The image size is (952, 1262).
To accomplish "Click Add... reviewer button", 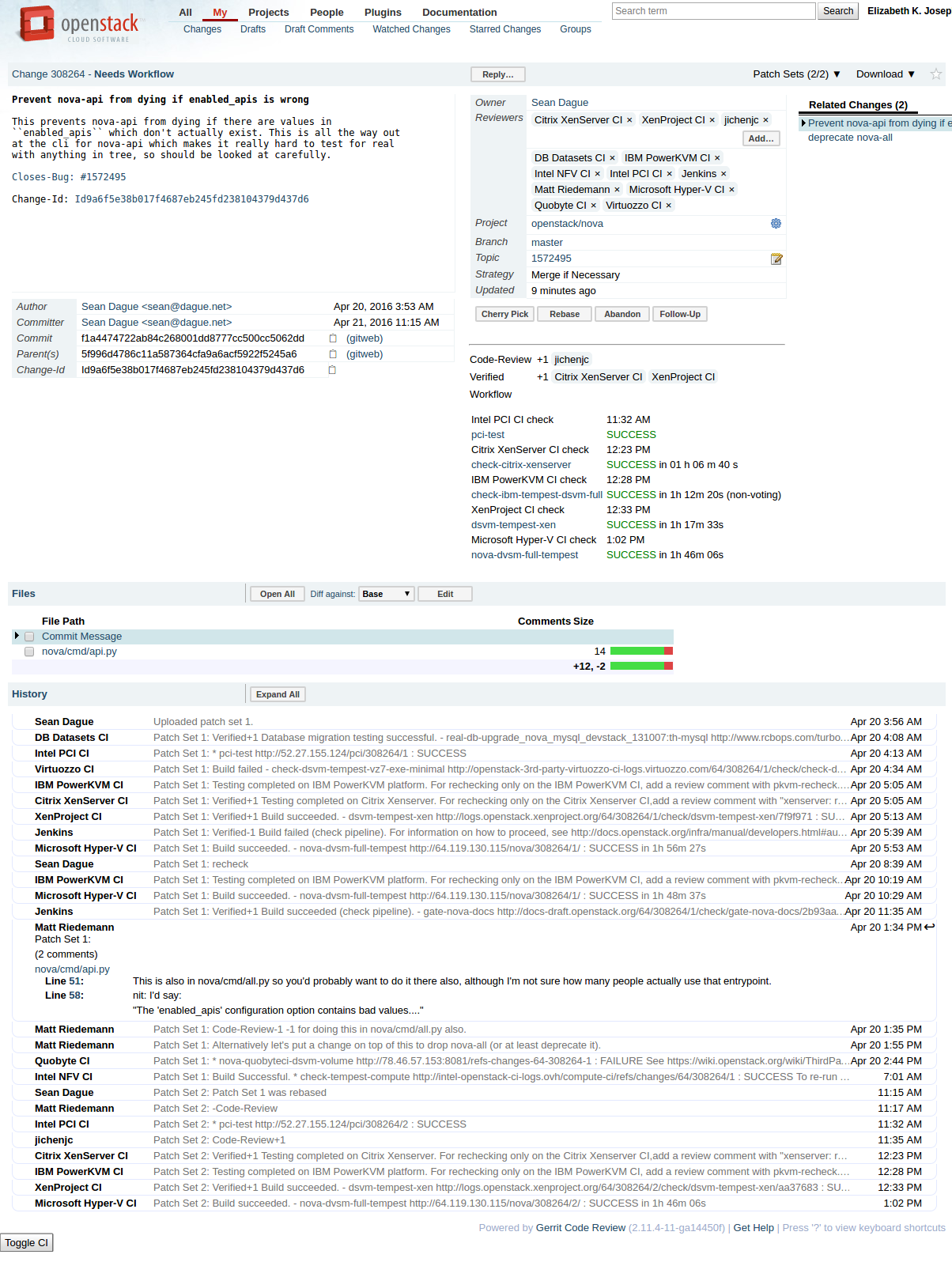I will [761, 138].
